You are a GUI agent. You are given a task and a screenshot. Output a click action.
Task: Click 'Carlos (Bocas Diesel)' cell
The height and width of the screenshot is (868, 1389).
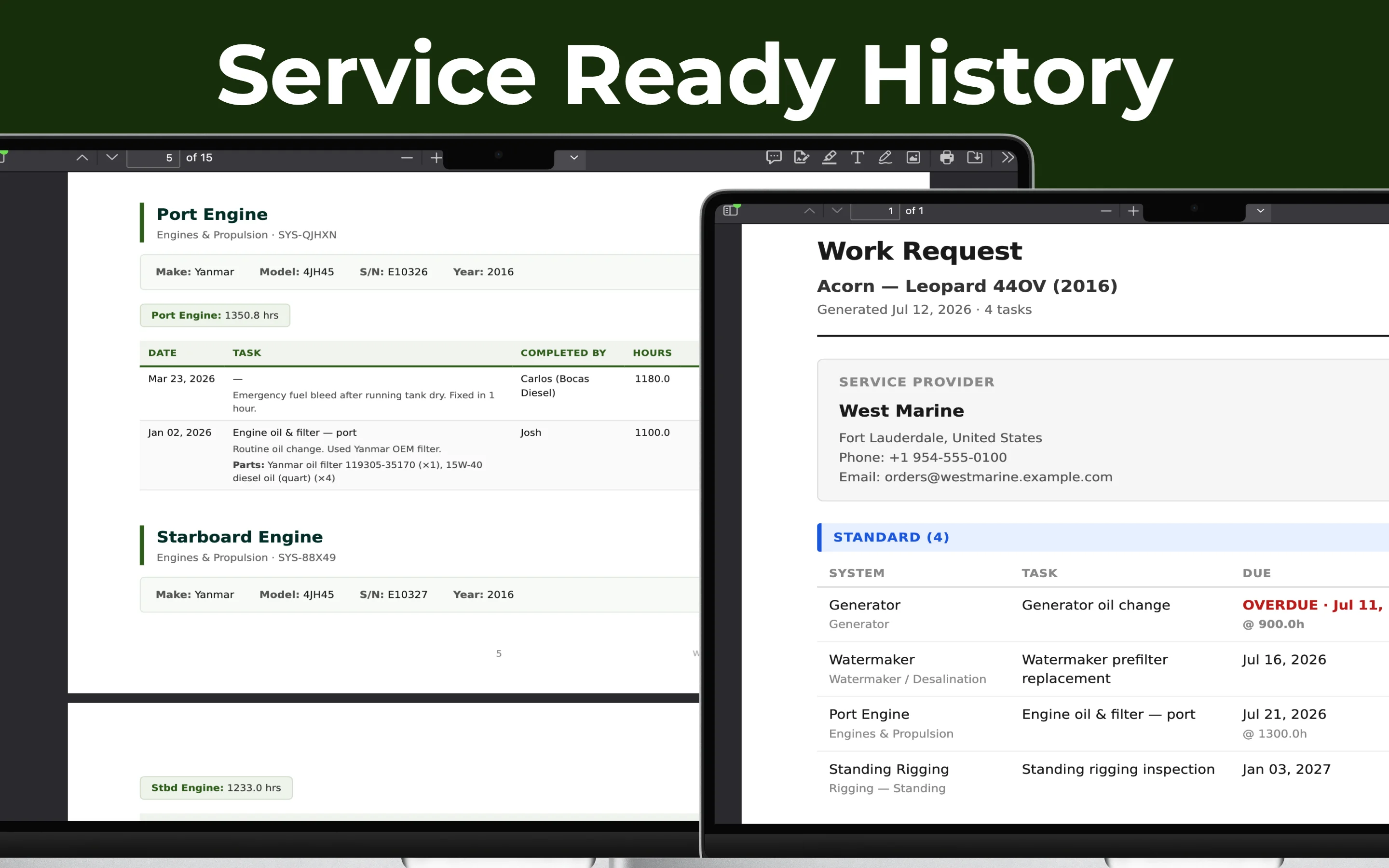[555, 386]
